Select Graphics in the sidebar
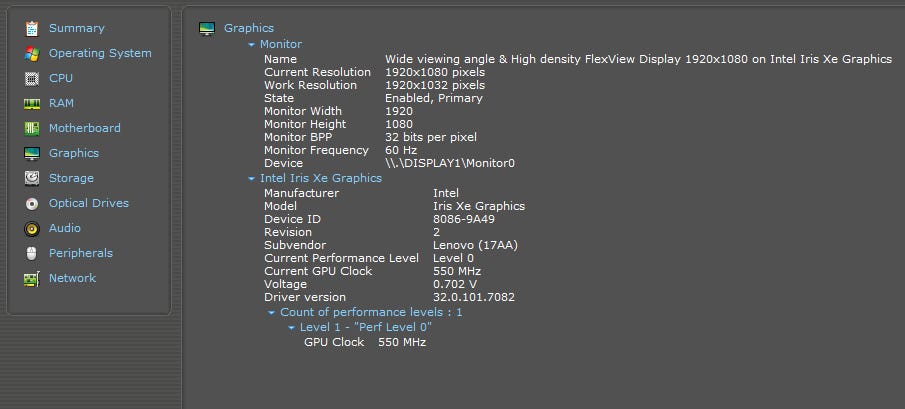This screenshot has height=409, width=905. pyautogui.click(x=74, y=153)
